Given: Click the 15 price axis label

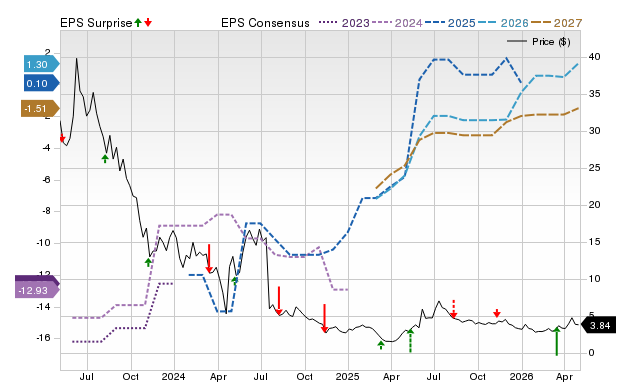Looking at the screenshot, I should pyautogui.click(x=594, y=242).
